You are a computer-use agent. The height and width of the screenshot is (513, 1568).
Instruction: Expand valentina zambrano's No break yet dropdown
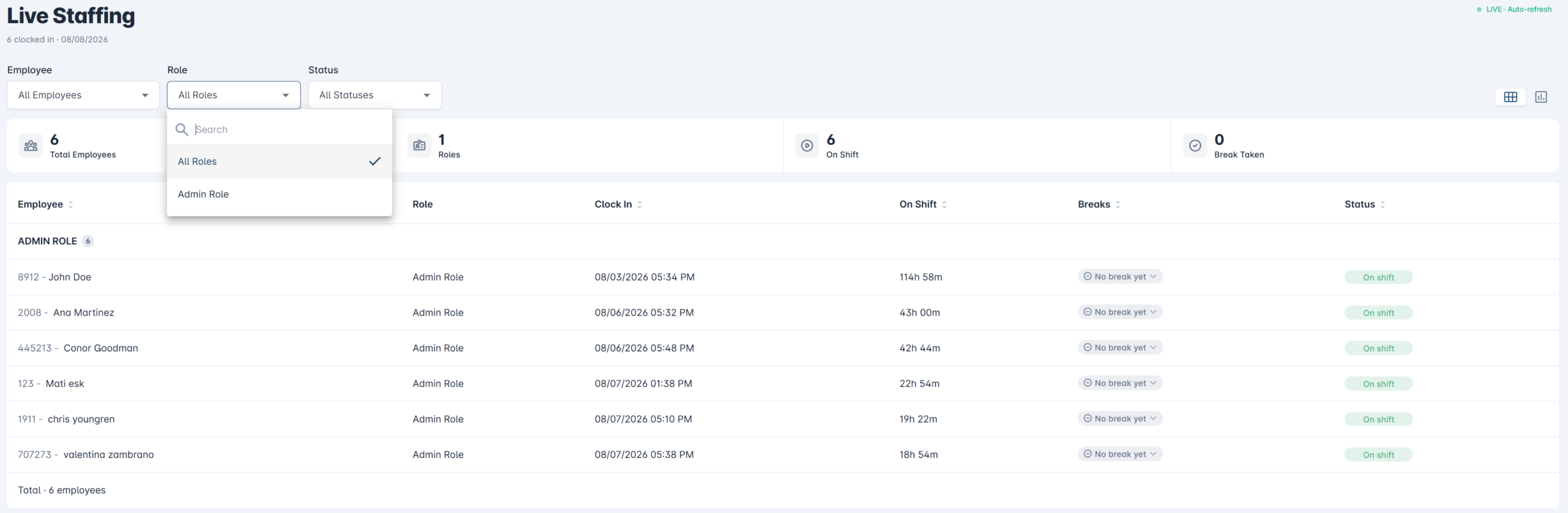[x=1120, y=454]
